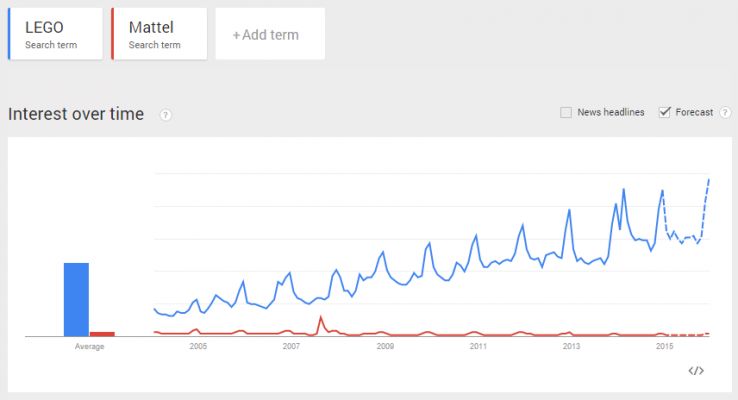Click the 2009 label on the timeline

coord(385,347)
